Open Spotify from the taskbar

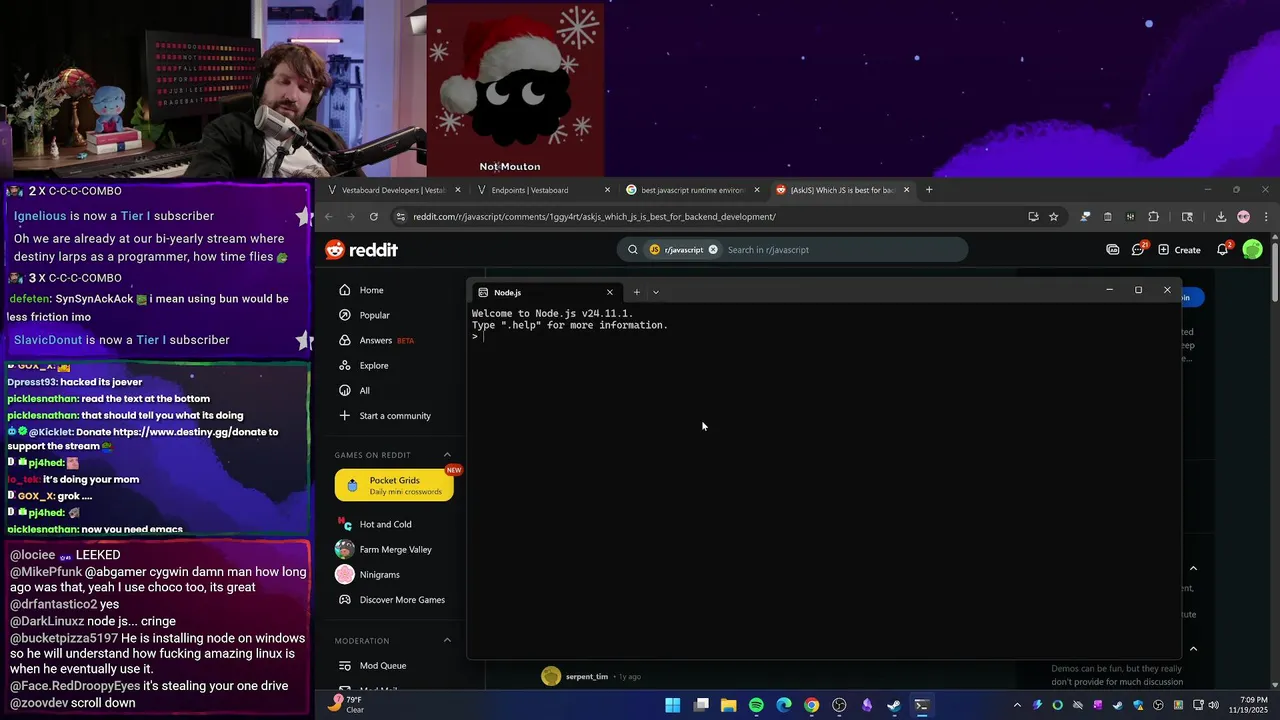[756, 705]
